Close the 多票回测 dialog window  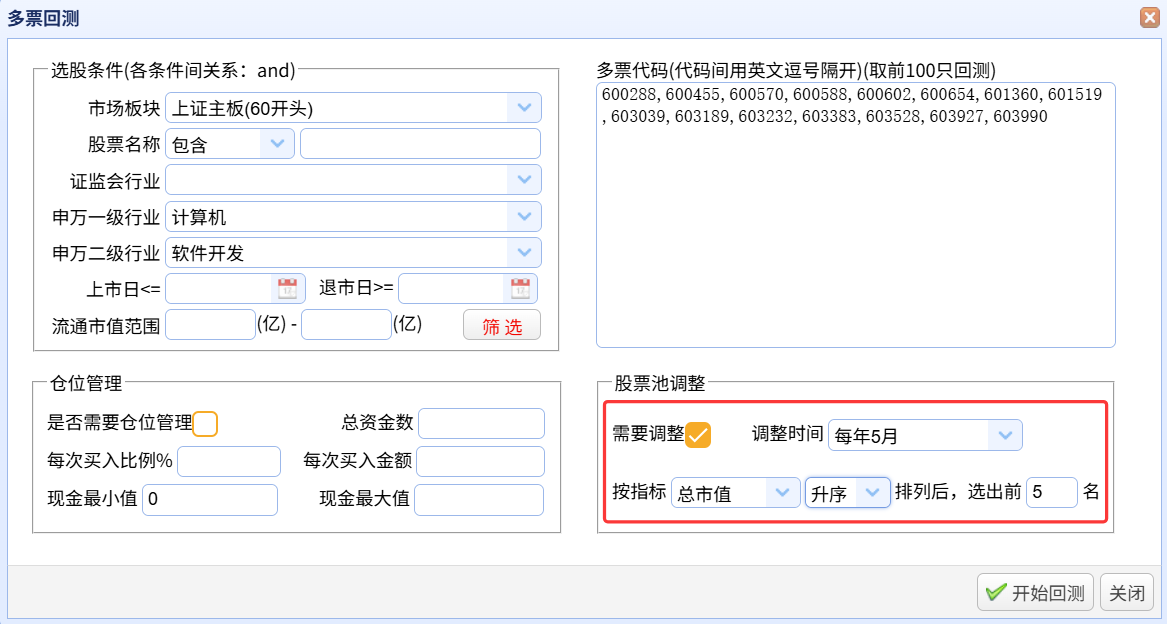point(1149,18)
